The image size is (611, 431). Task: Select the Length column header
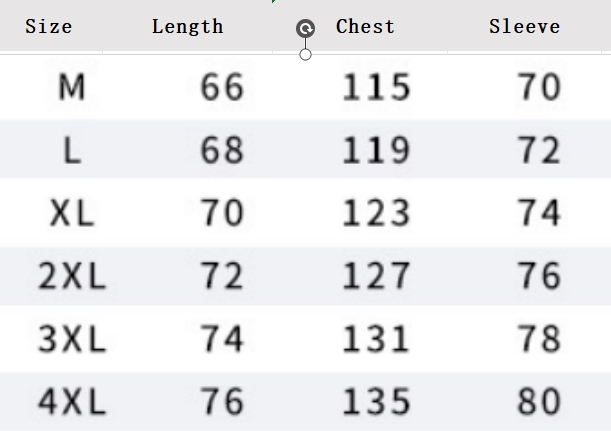(188, 26)
